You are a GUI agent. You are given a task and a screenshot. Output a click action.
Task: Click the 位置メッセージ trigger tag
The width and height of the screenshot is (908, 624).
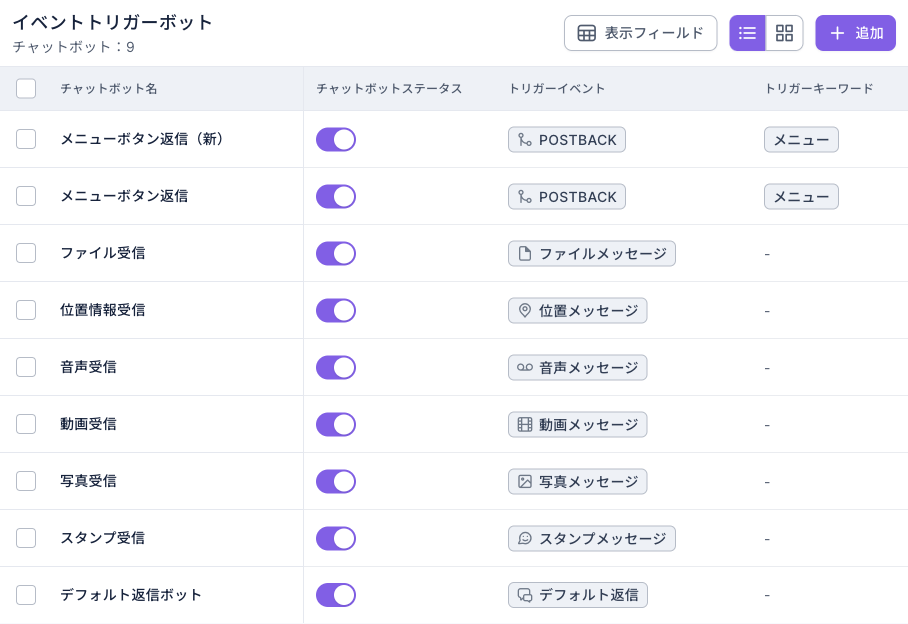tap(577, 310)
